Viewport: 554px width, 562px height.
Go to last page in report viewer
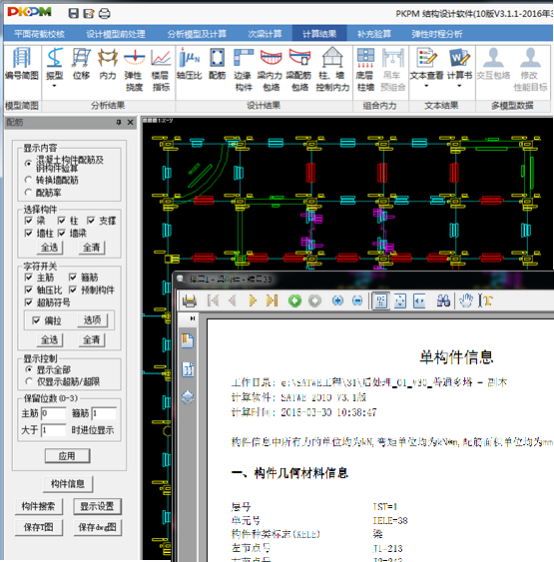point(272,300)
